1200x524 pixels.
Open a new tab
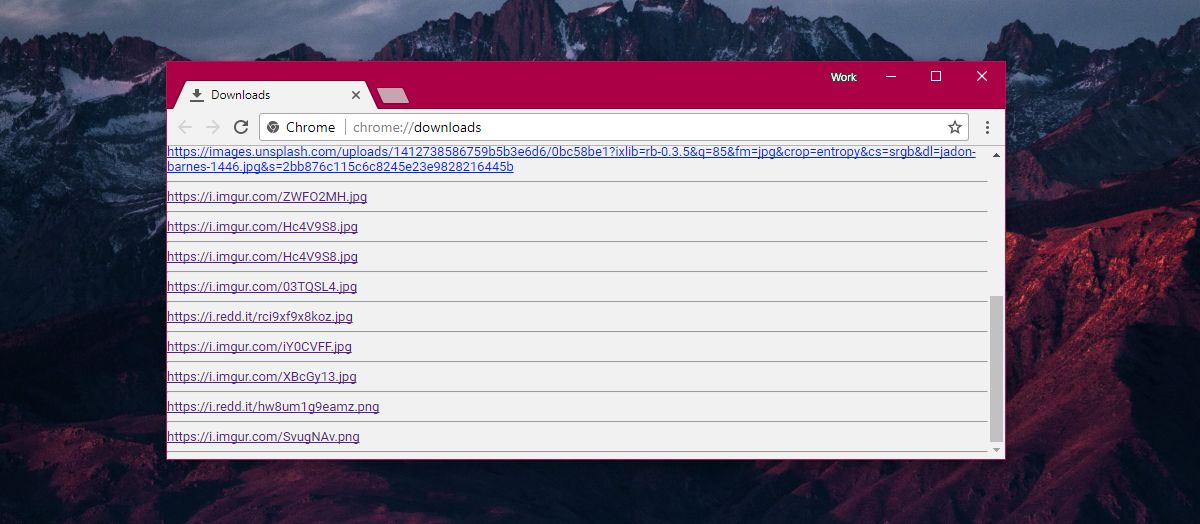pyautogui.click(x=393, y=96)
